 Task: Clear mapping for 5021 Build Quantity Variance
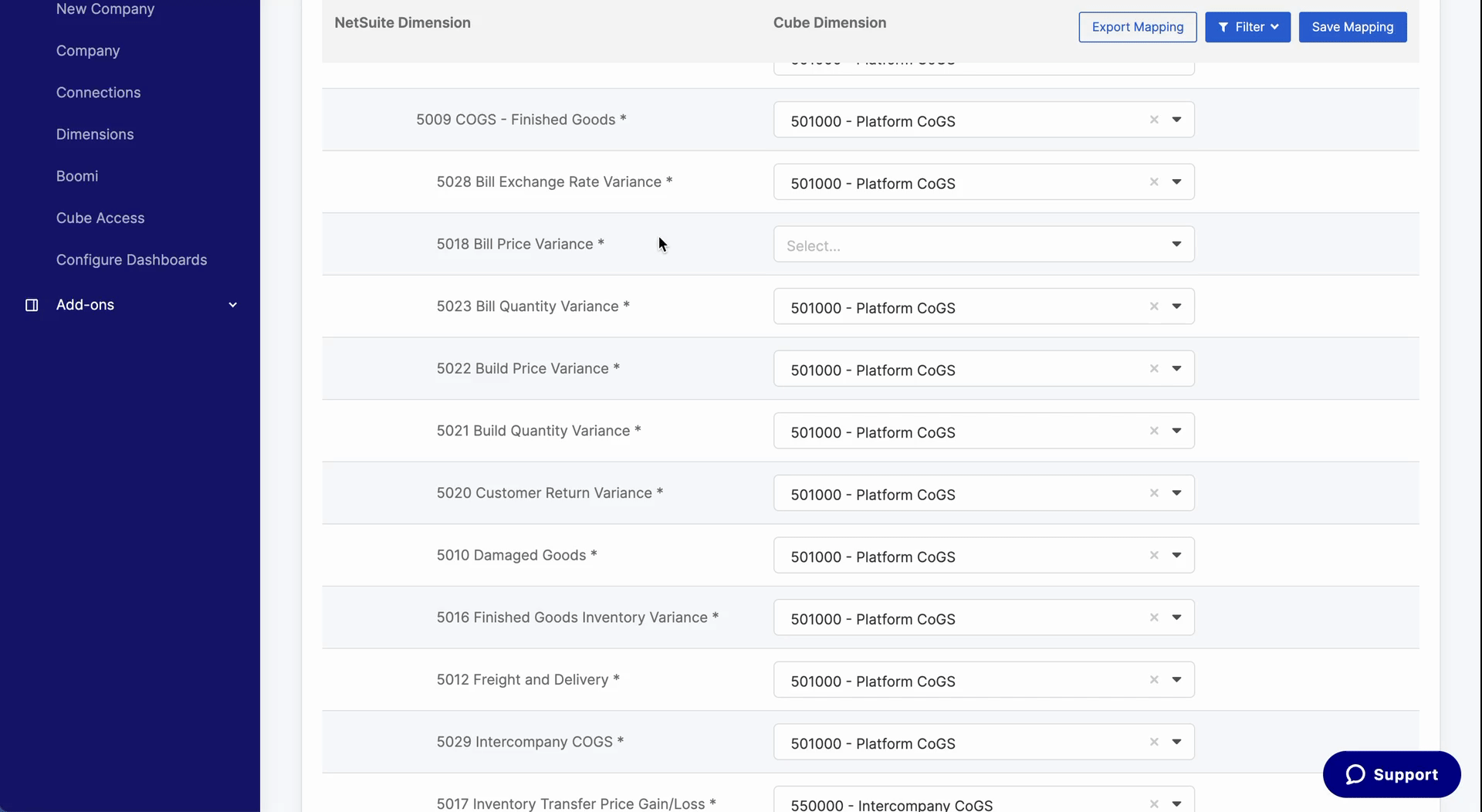[x=1154, y=431]
